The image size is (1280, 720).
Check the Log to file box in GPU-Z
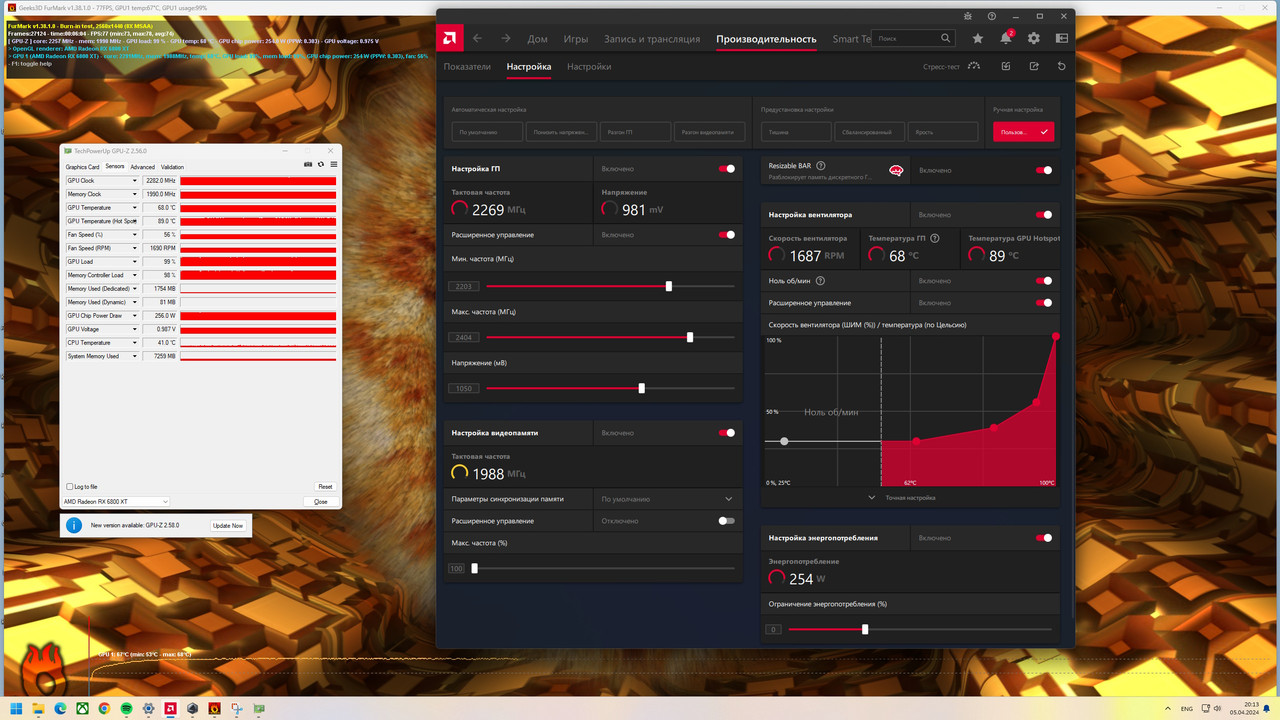[x=68, y=487]
